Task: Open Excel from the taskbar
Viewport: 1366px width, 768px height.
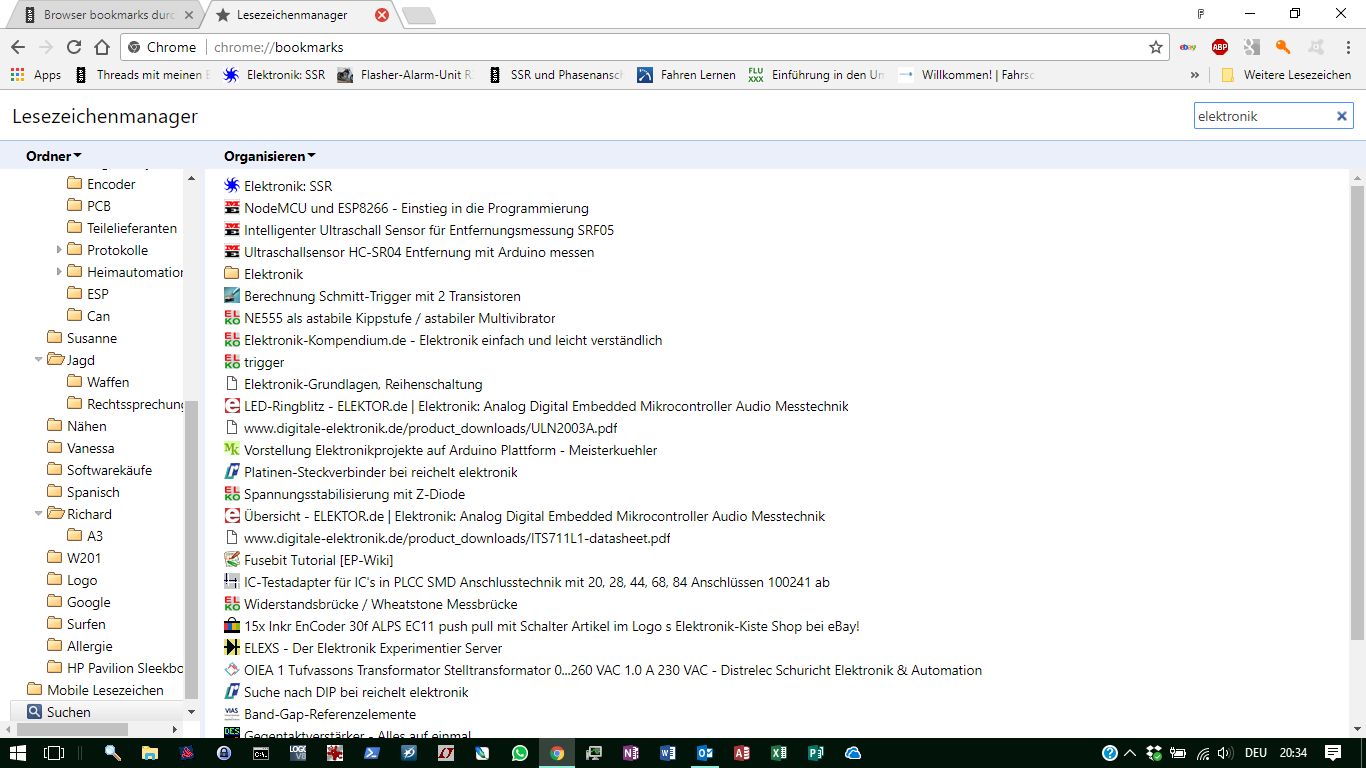Action: point(779,753)
